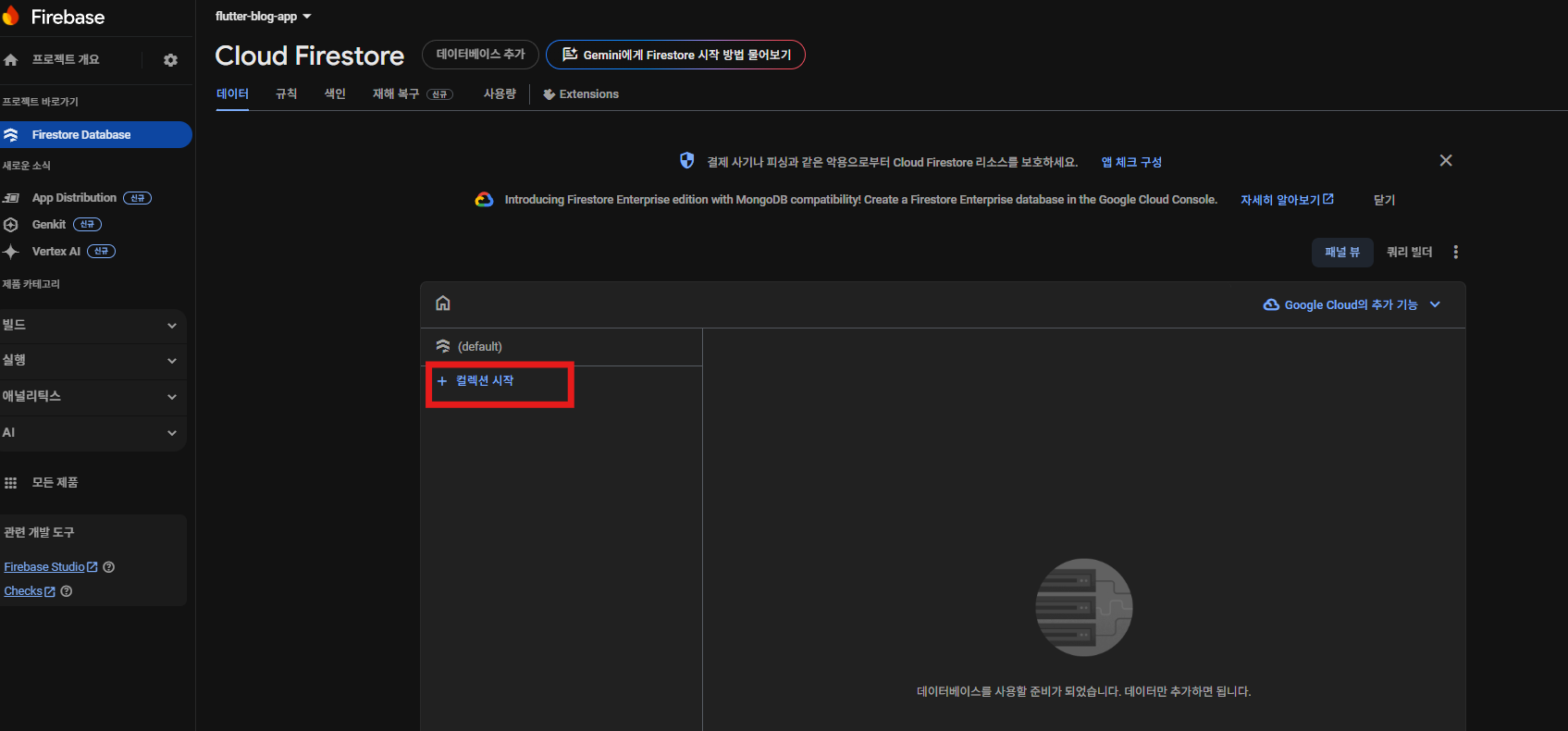Switch to the 사용량 tab

tap(500, 94)
